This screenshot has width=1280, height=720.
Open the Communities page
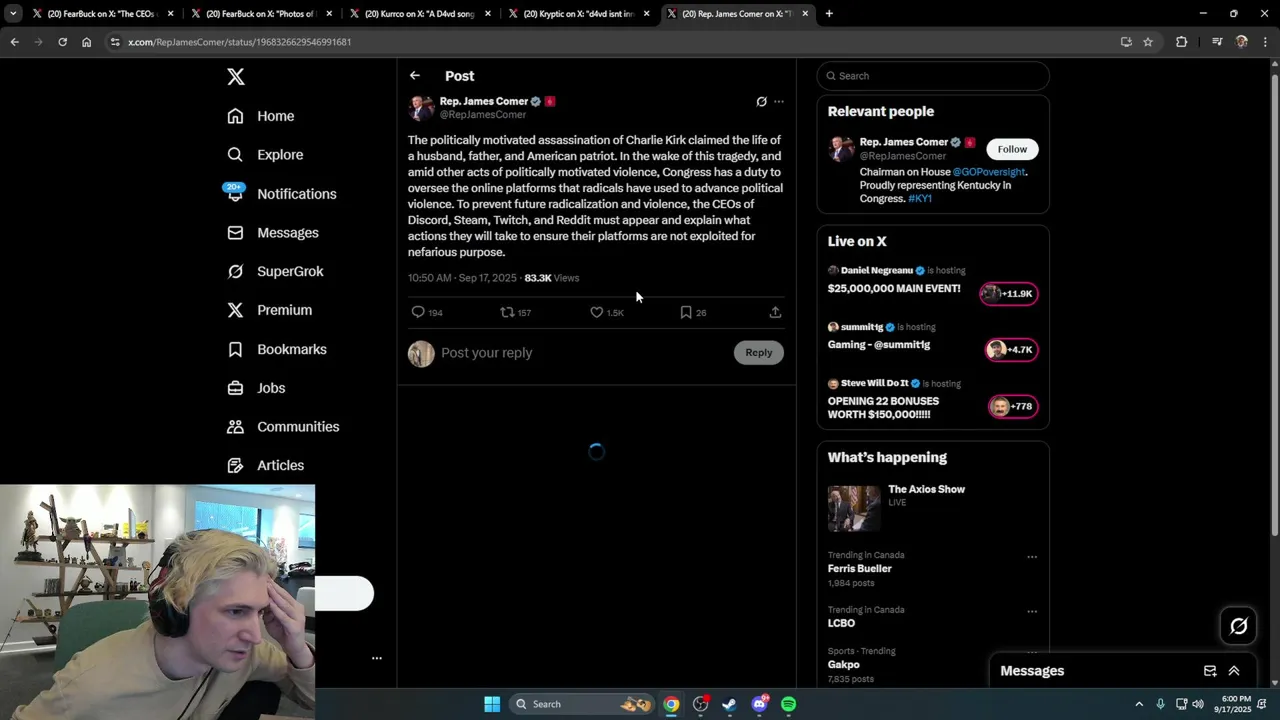(283, 427)
